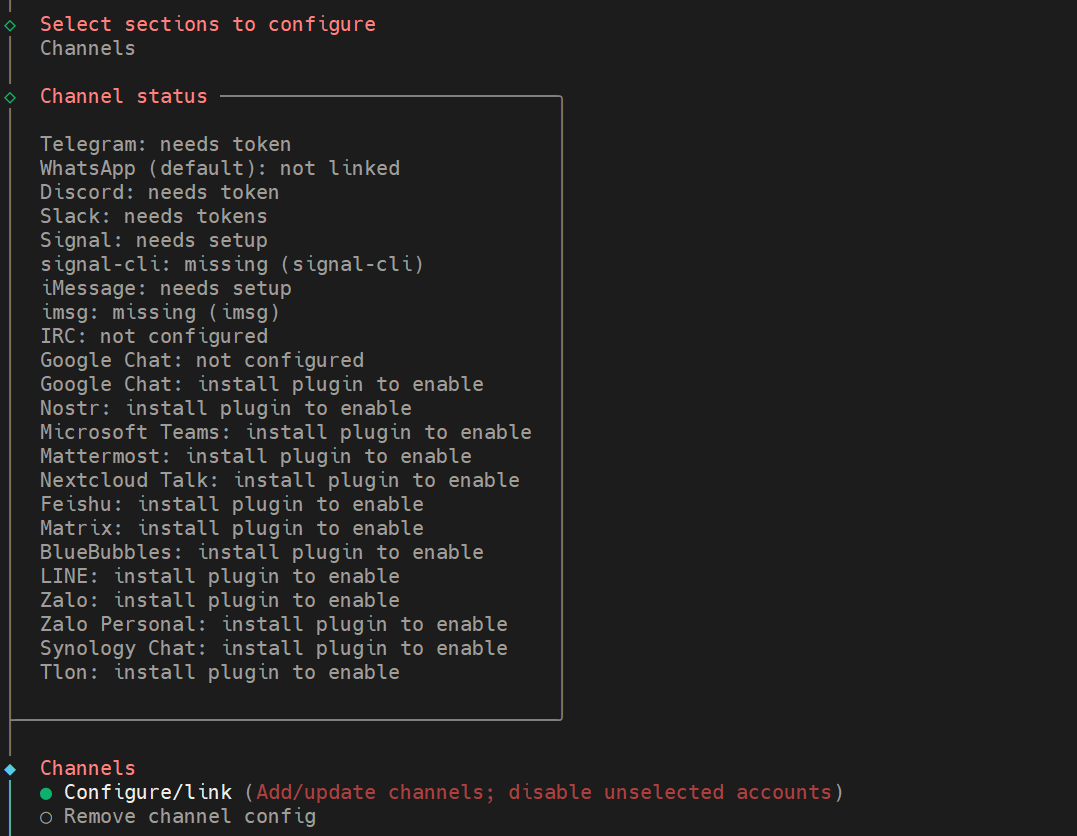Click the green diamond beside Channel status
The width and height of the screenshot is (1077, 836).
(x=10, y=97)
